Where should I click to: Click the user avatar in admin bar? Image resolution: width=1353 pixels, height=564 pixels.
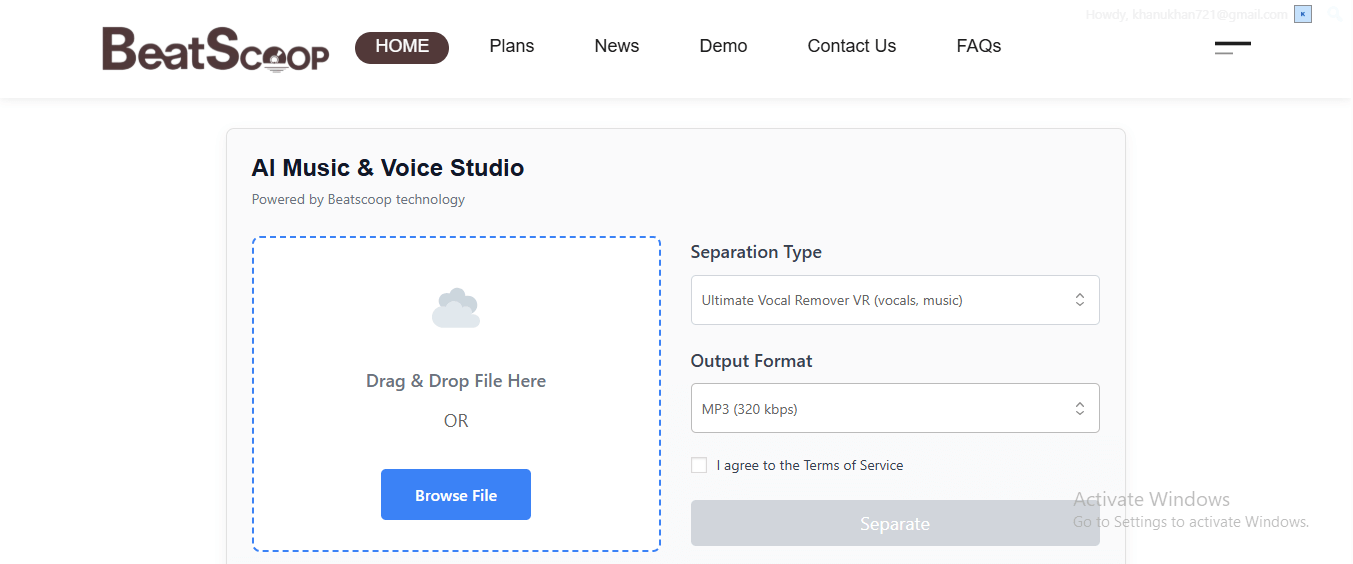pyautogui.click(x=1302, y=14)
